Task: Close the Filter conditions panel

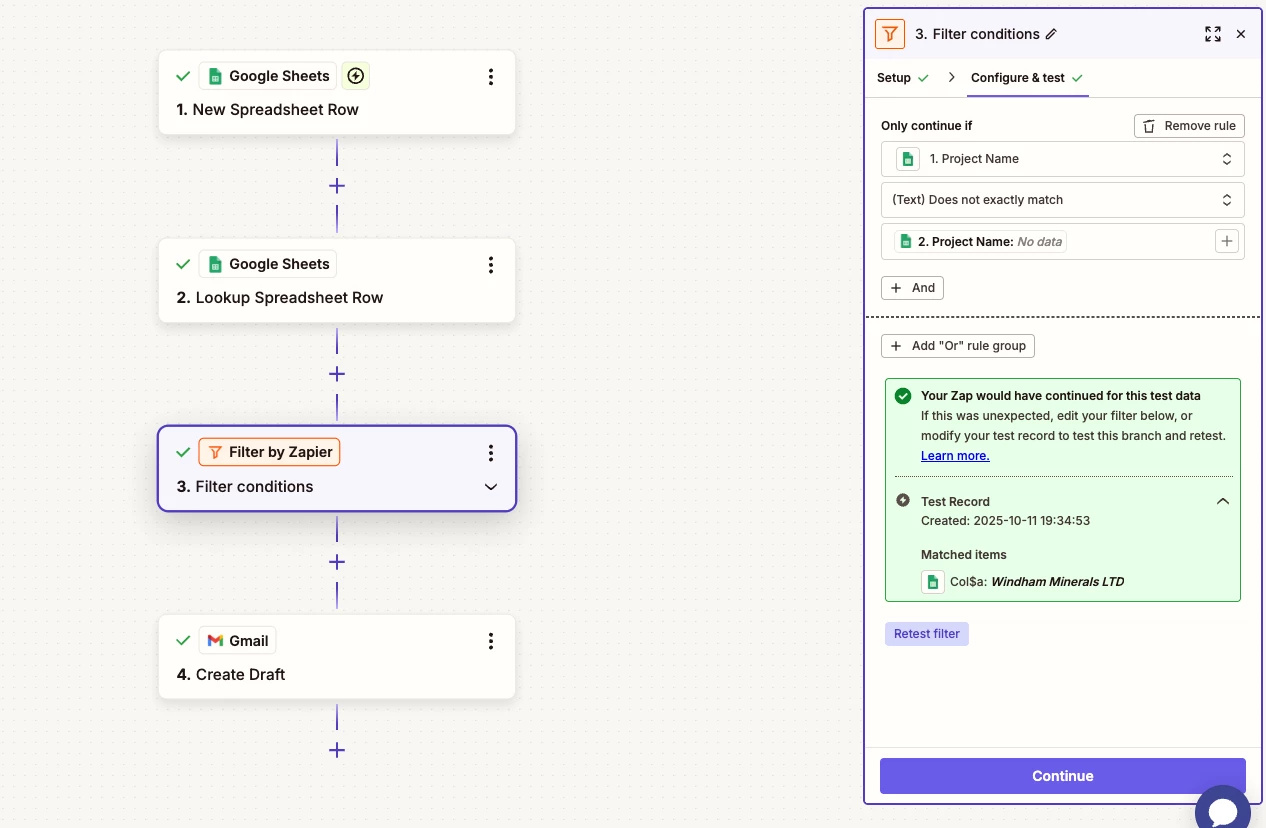Action: pos(1241,34)
